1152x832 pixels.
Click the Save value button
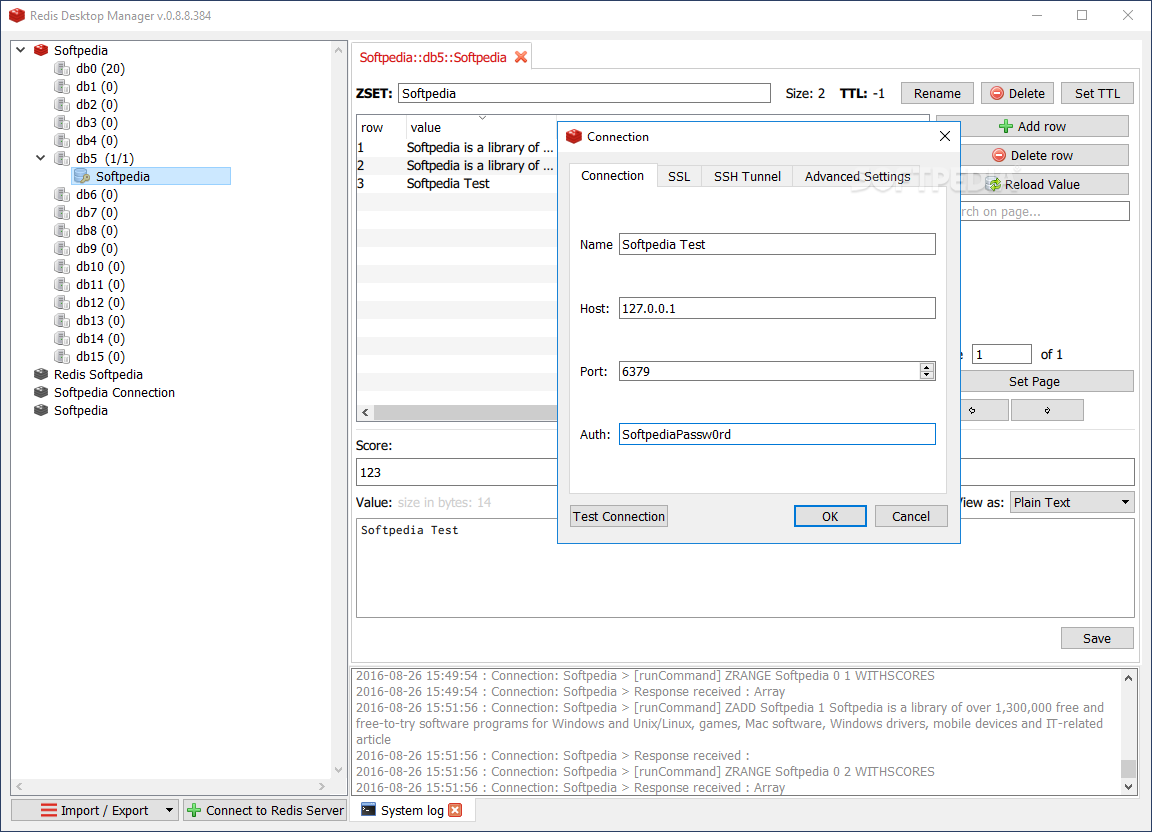coord(1097,638)
